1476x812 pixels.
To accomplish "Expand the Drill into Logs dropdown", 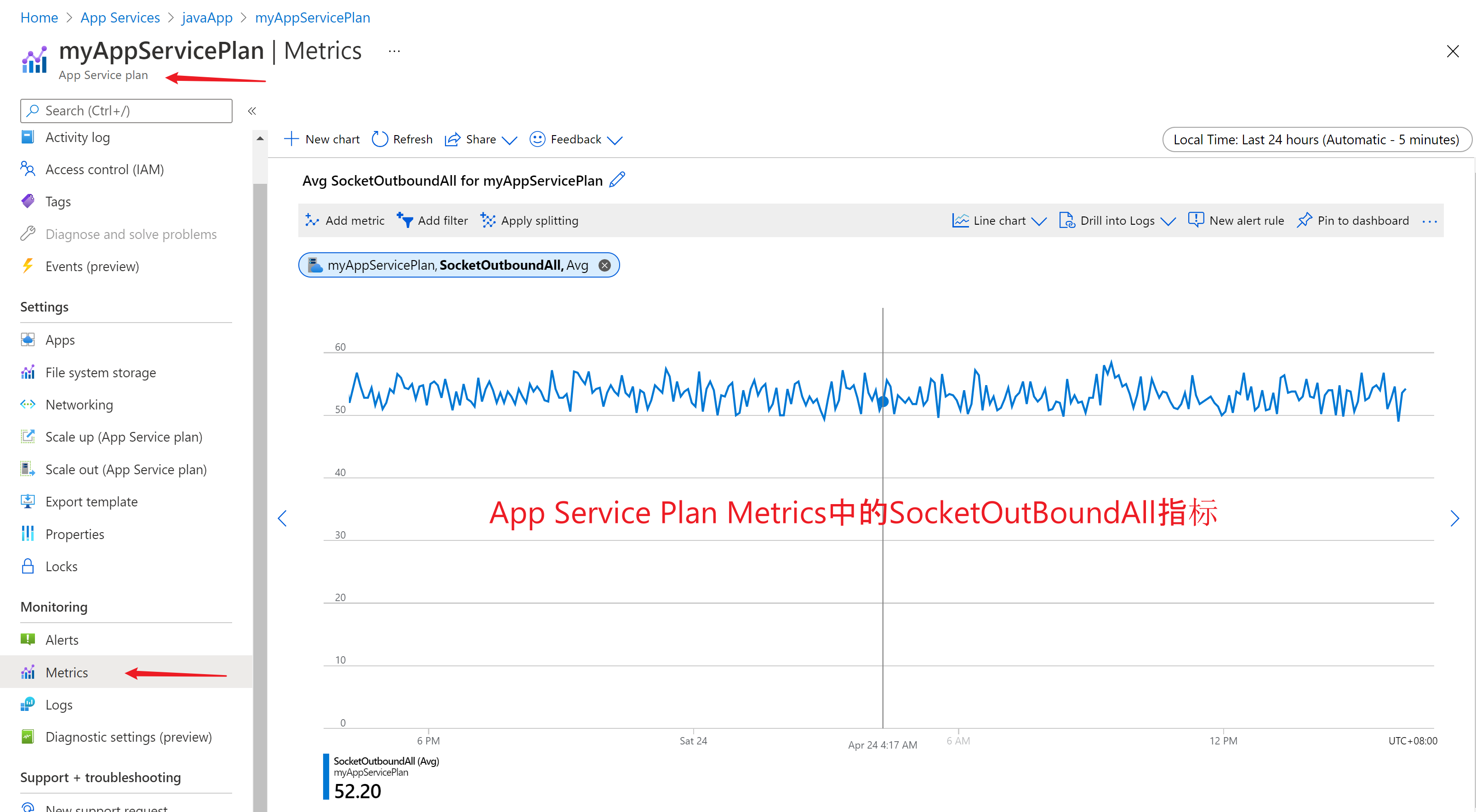I will click(x=1168, y=221).
